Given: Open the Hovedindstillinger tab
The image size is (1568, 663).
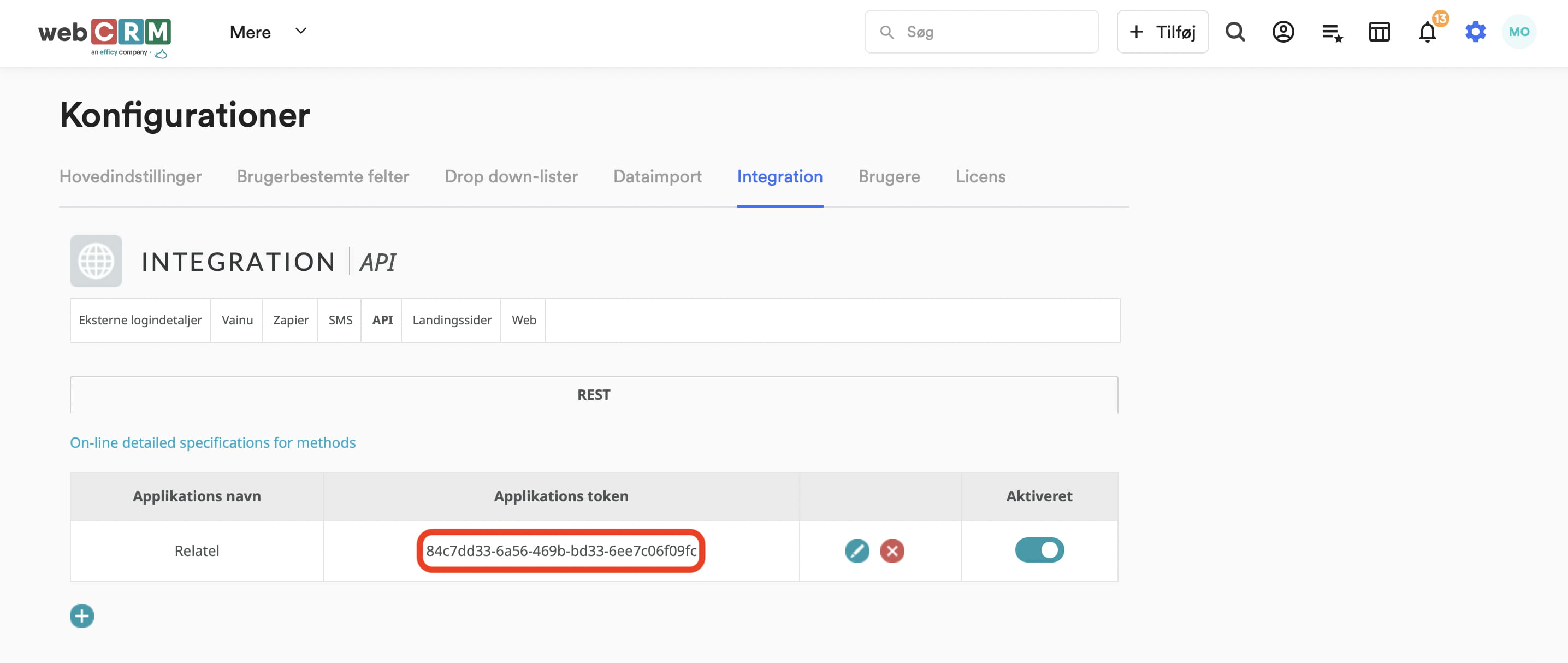Looking at the screenshot, I should [131, 176].
